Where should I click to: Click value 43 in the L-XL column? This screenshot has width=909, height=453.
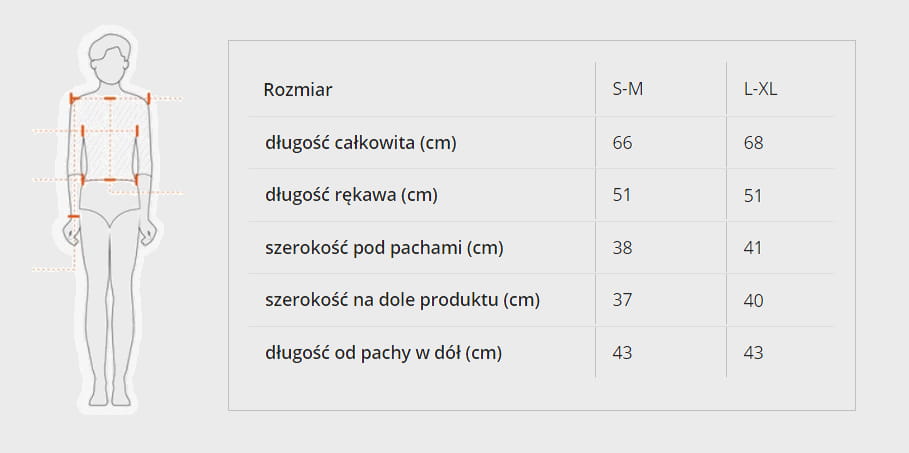pos(753,352)
